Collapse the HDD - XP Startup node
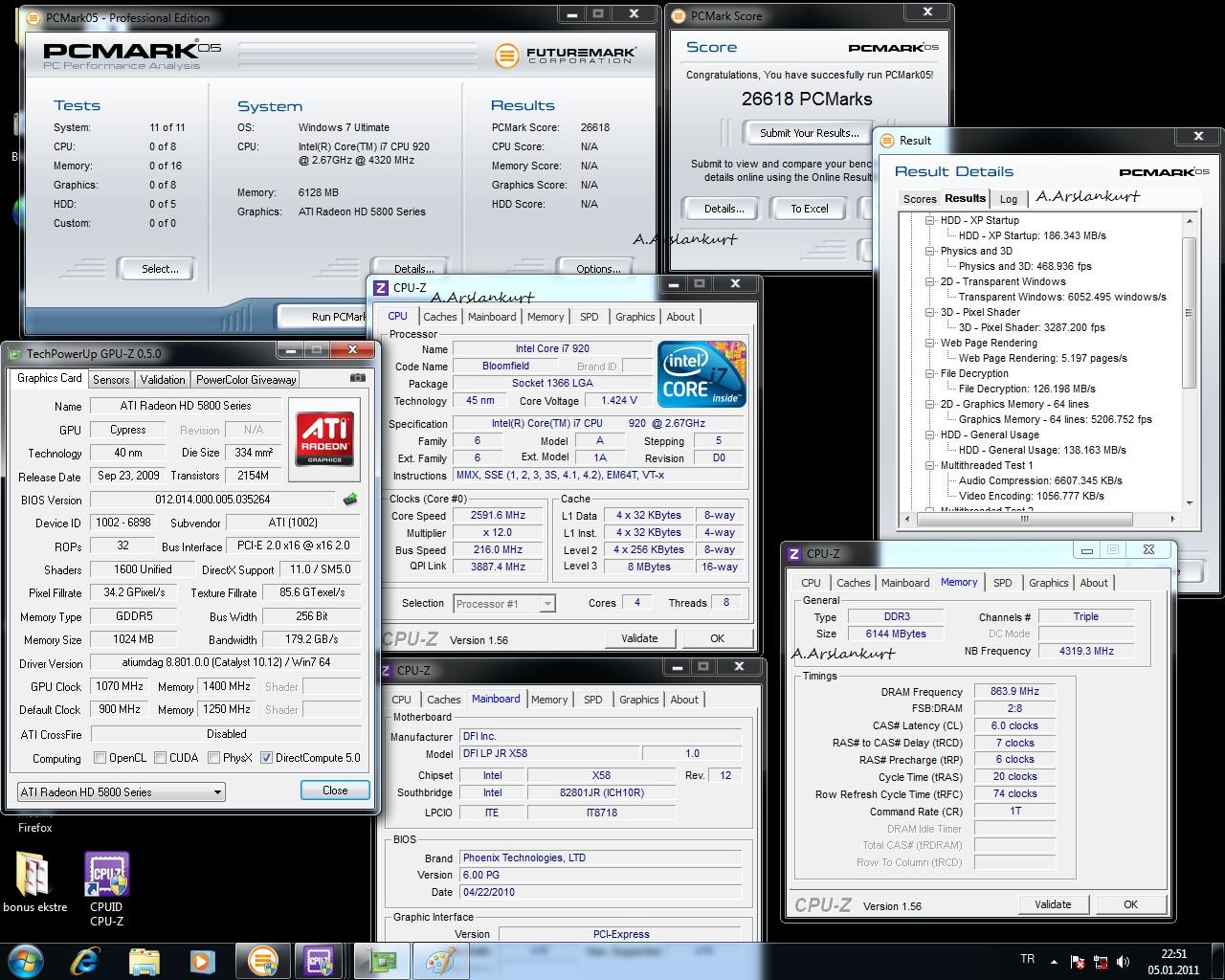This screenshot has width=1225, height=980. (929, 220)
